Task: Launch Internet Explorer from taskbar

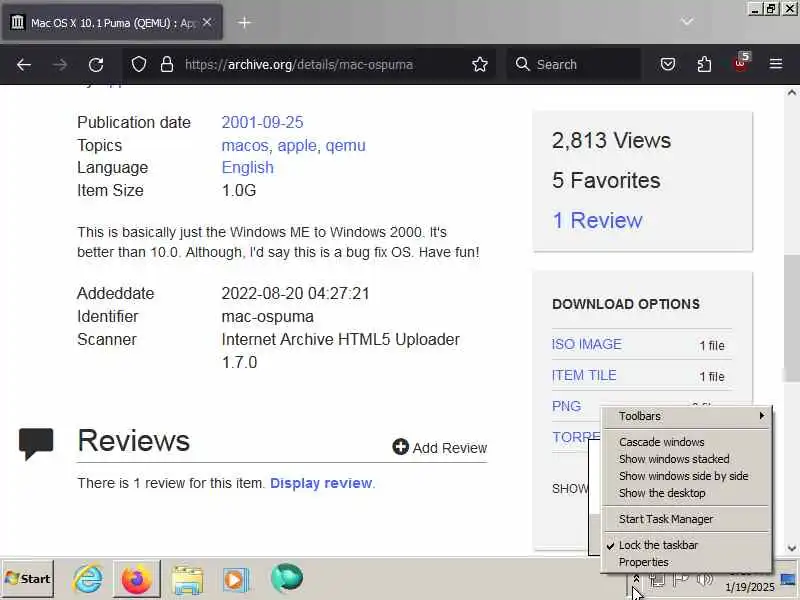Action: tap(88, 579)
